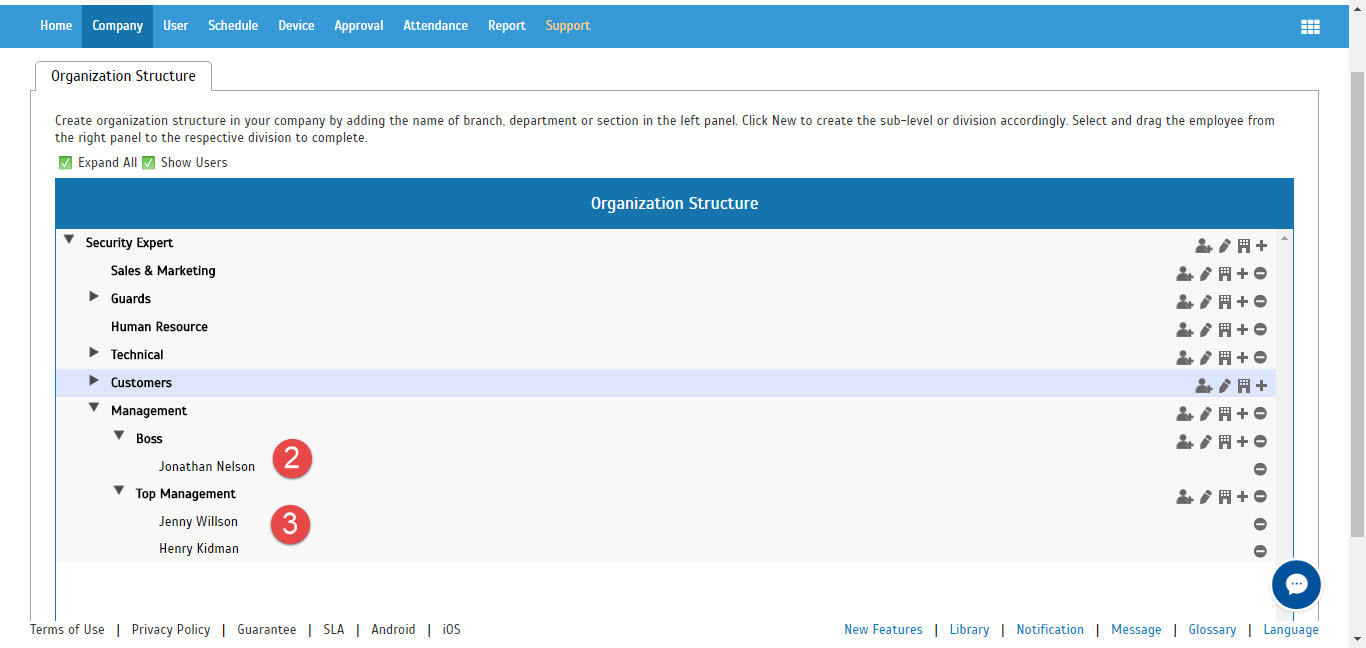This screenshot has height=648, width=1366.
Task: Open the chat bubble button at bottom right
Action: coord(1296,584)
